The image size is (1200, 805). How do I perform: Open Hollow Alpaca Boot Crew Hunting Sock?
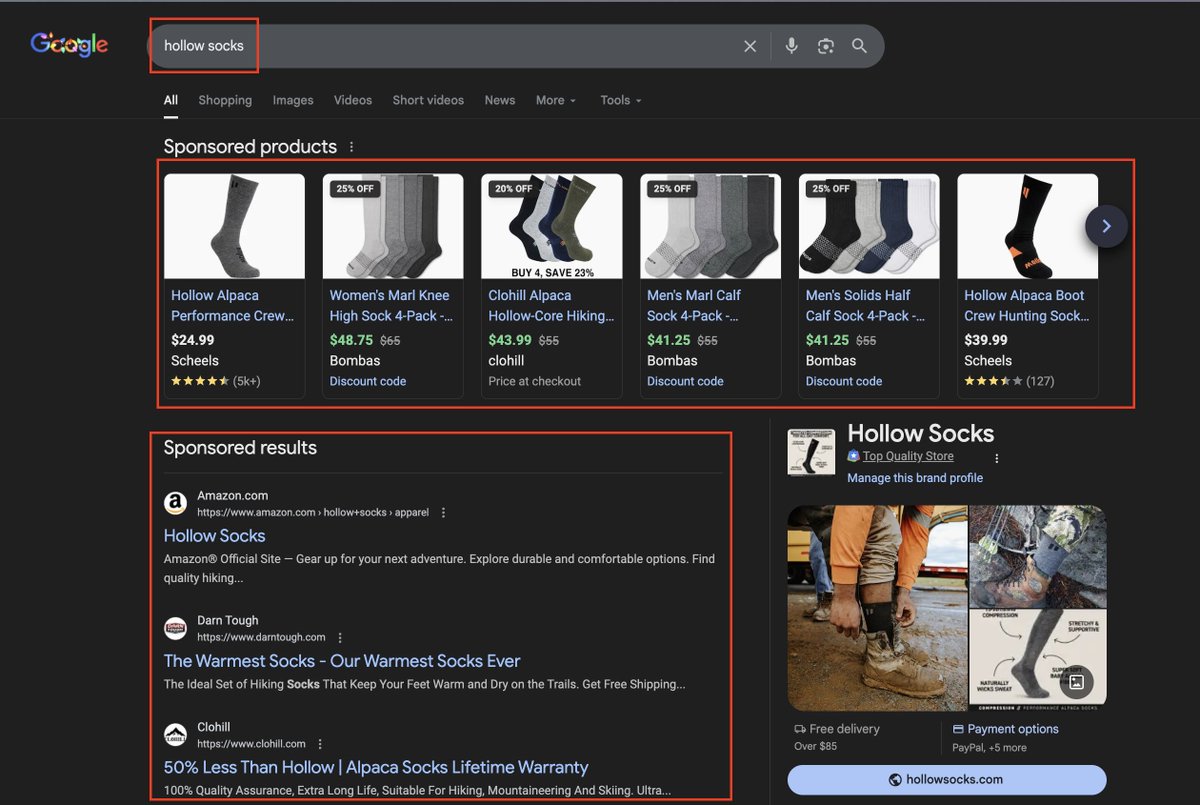click(1027, 305)
